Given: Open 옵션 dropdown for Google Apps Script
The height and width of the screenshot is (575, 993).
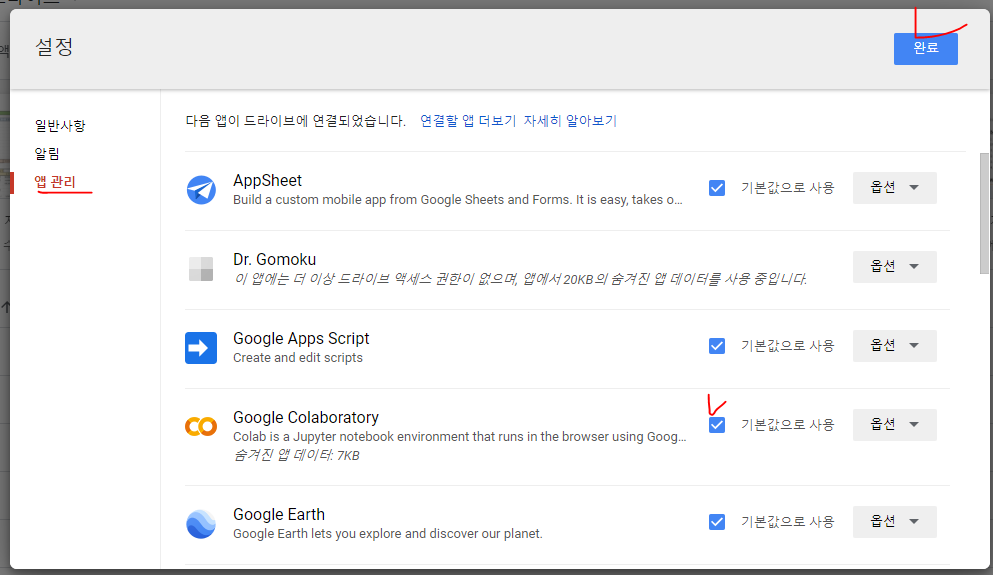Looking at the screenshot, I should [894, 346].
